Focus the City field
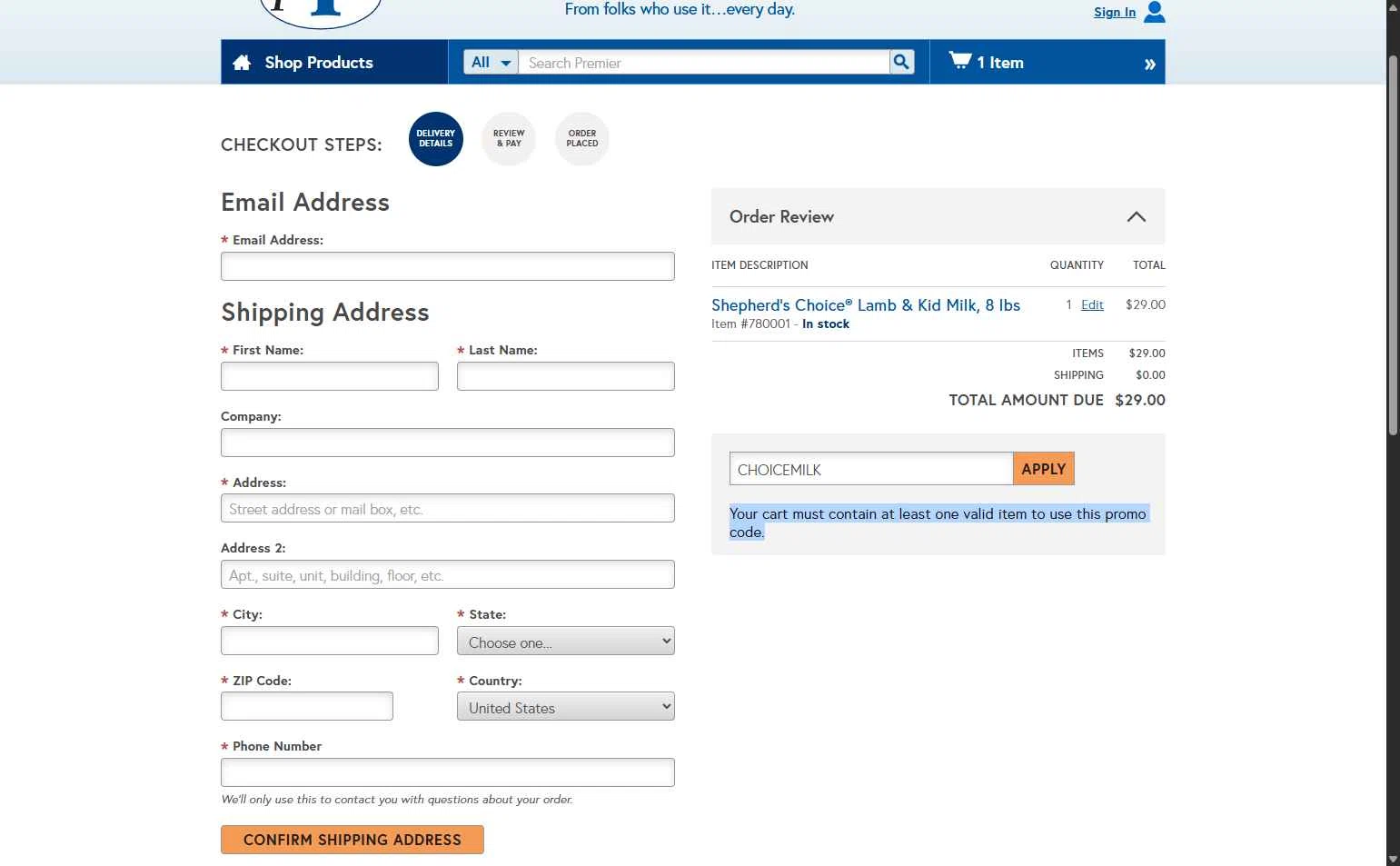1400x866 pixels. tap(330, 641)
